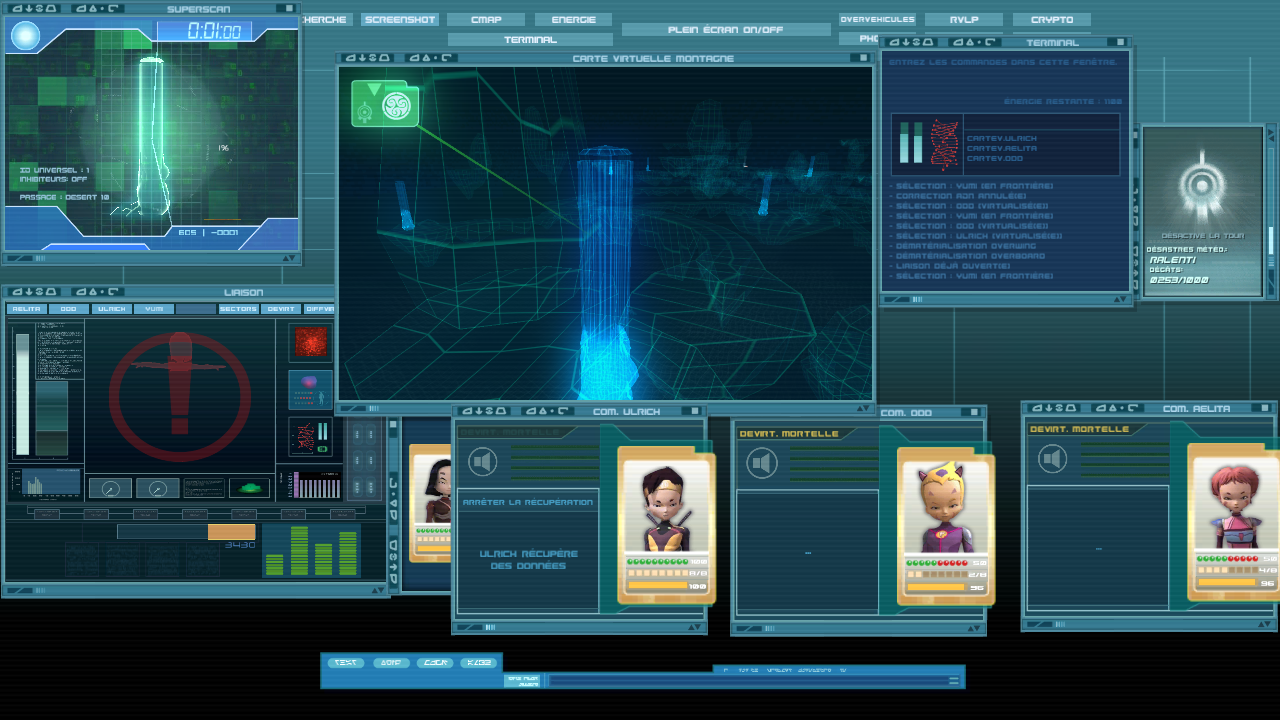Screen dimensions: 1280x720
Task: Click the body scan icon in Liaison
Action: 310,390
